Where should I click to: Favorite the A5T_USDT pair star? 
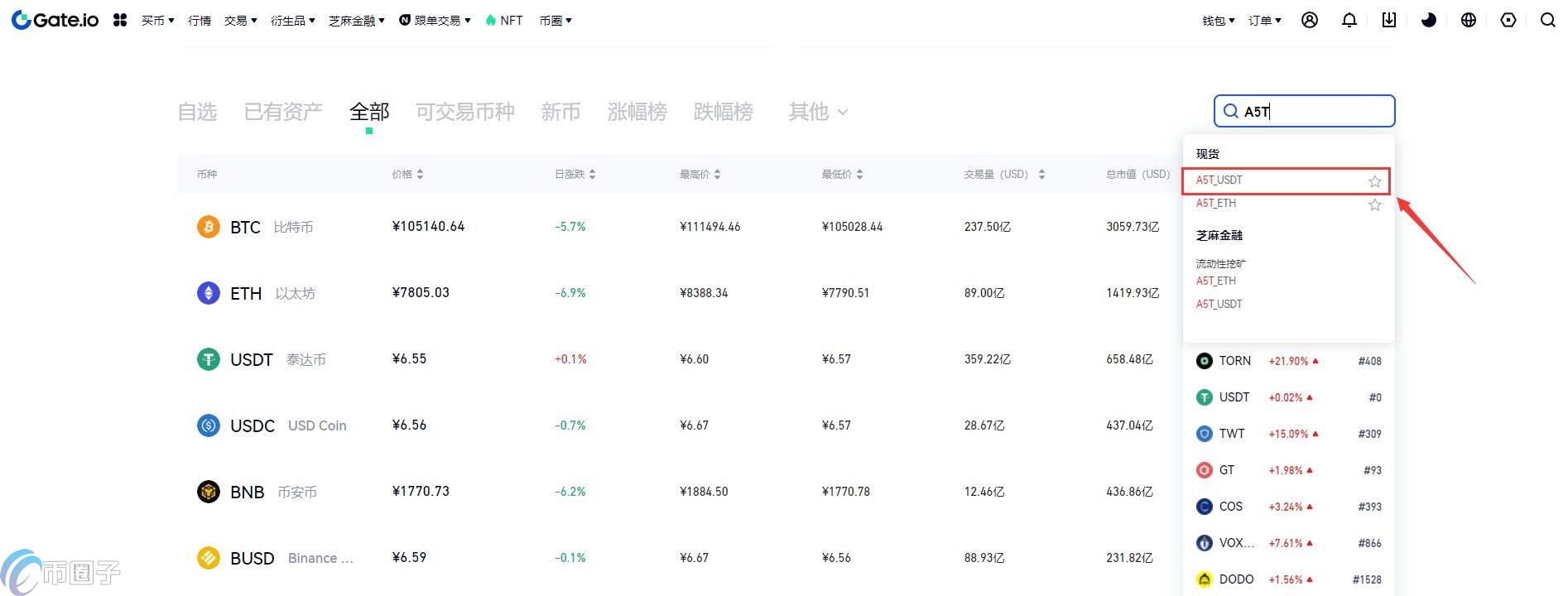coord(1374,181)
